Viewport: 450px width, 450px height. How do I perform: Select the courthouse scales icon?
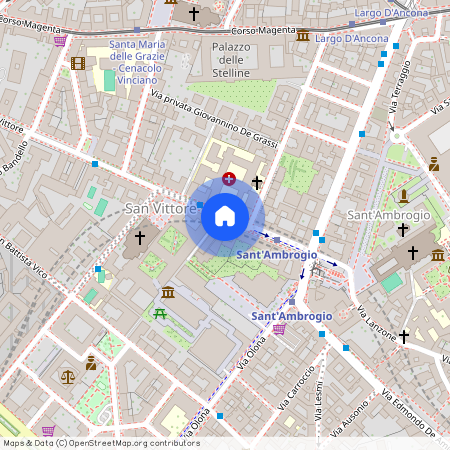pyautogui.click(x=68, y=377)
